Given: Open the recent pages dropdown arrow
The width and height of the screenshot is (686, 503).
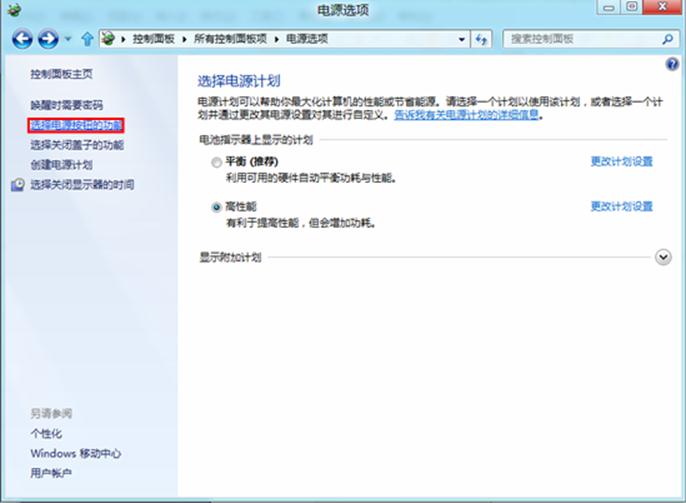Looking at the screenshot, I should pyautogui.click(x=68, y=39).
